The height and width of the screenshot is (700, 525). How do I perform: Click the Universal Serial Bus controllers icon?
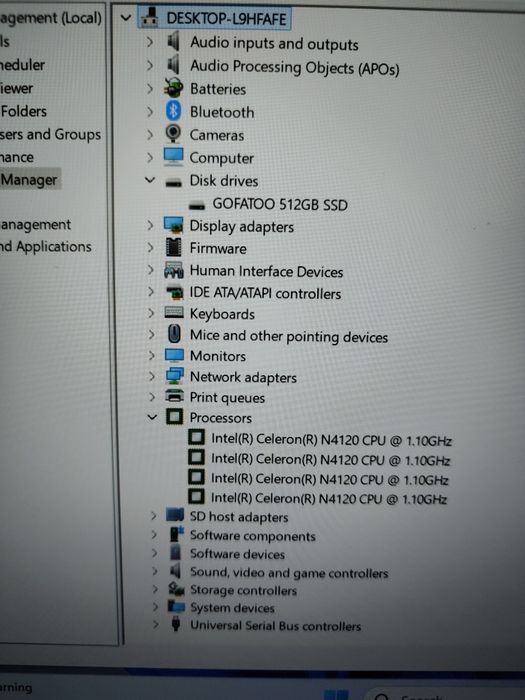click(x=176, y=624)
